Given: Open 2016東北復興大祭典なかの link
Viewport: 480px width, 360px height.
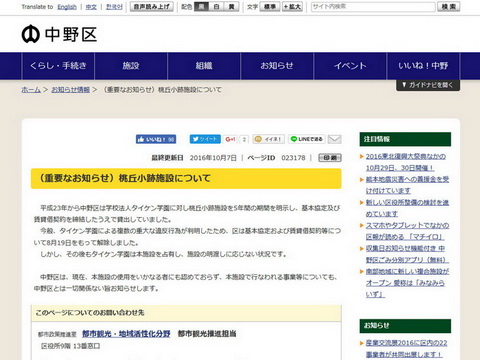Looking at the screenshot, I should click(406, 162).
